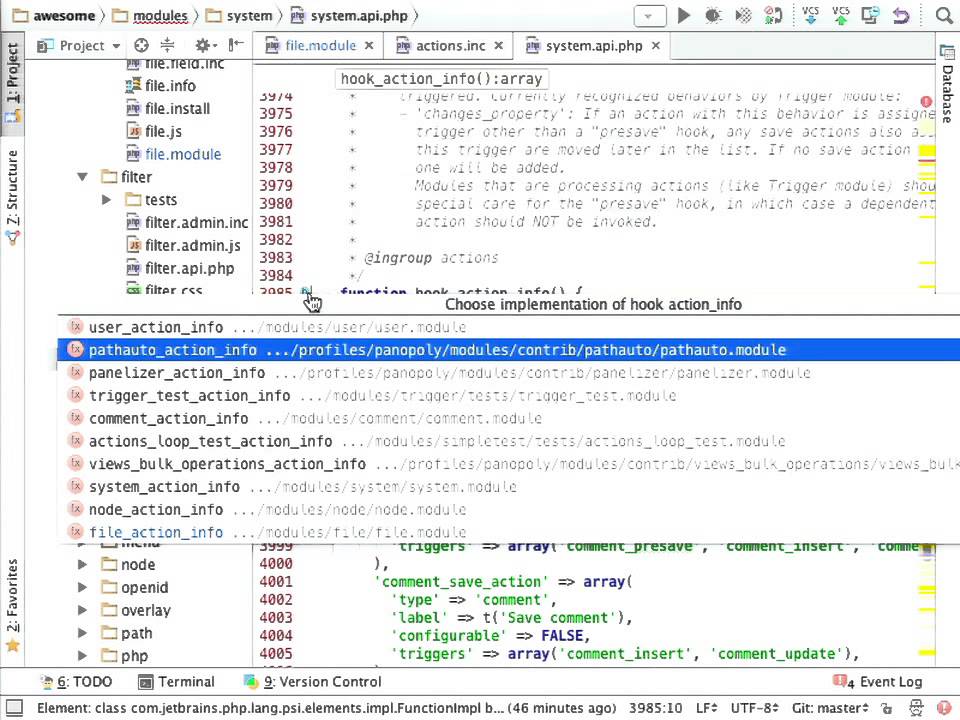Click the Revert undo arrow icon

click(x=901, y=15)
